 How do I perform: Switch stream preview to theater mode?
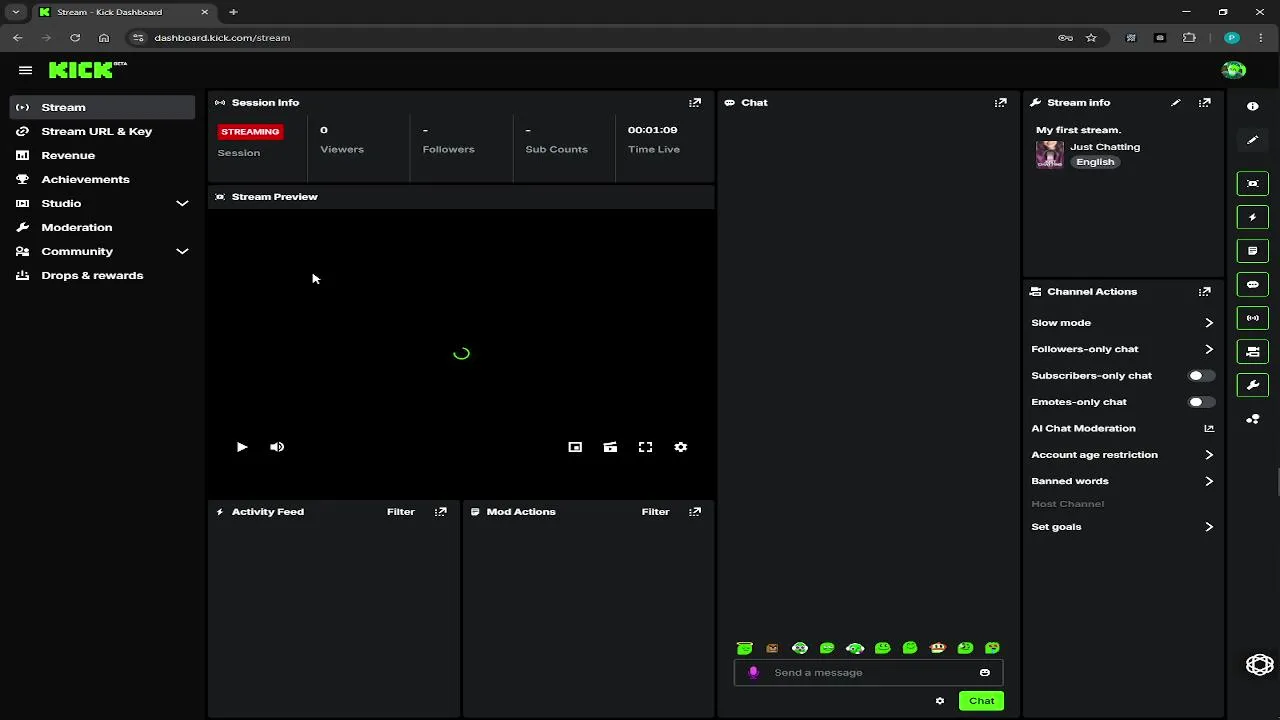point(610,447)
